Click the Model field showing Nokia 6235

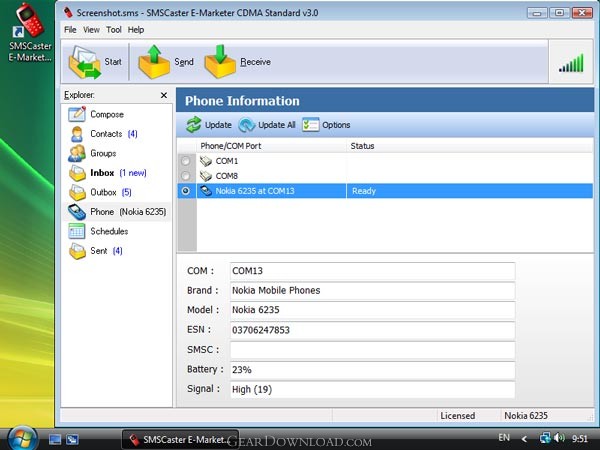pyautogui.click(x=372, y=310)
